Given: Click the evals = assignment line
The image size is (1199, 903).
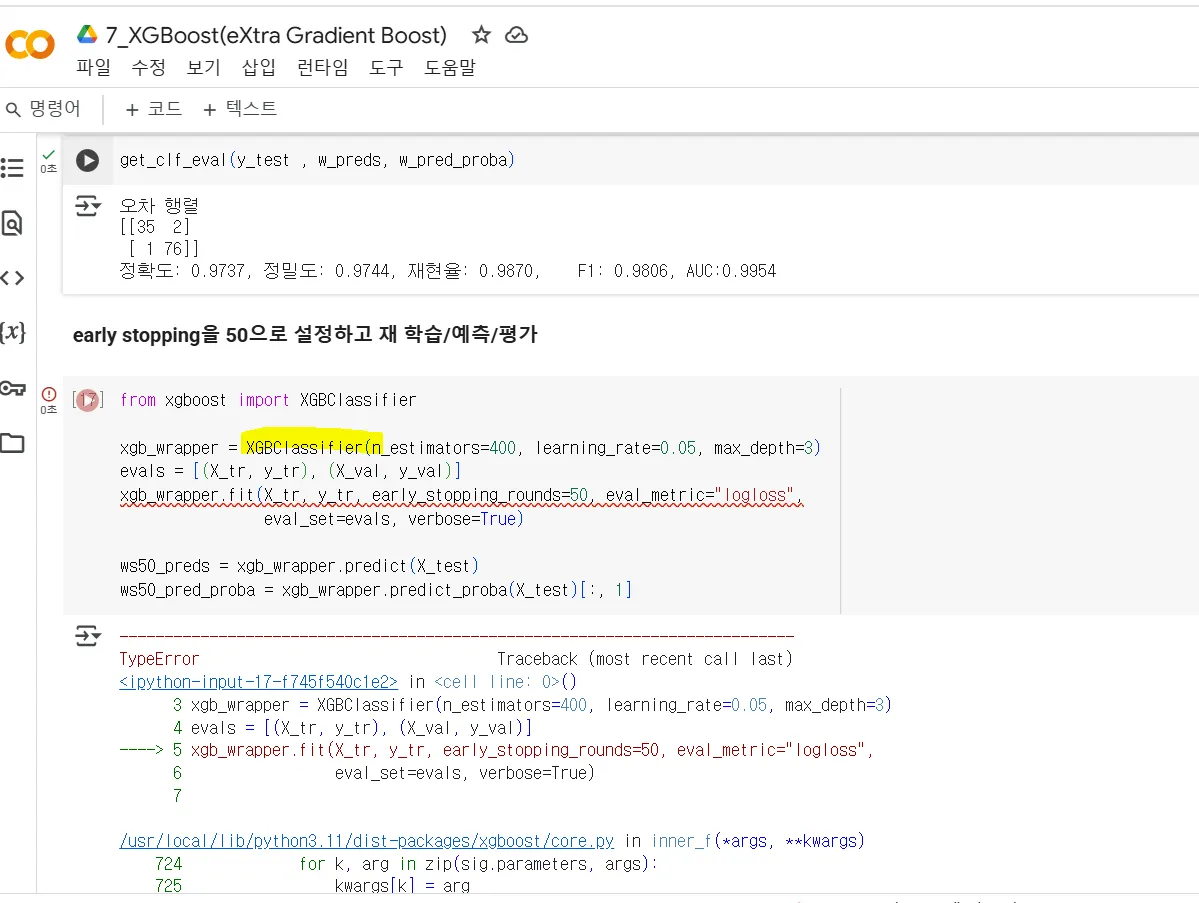Looking at the screenshot, I should tap(290, 471).
